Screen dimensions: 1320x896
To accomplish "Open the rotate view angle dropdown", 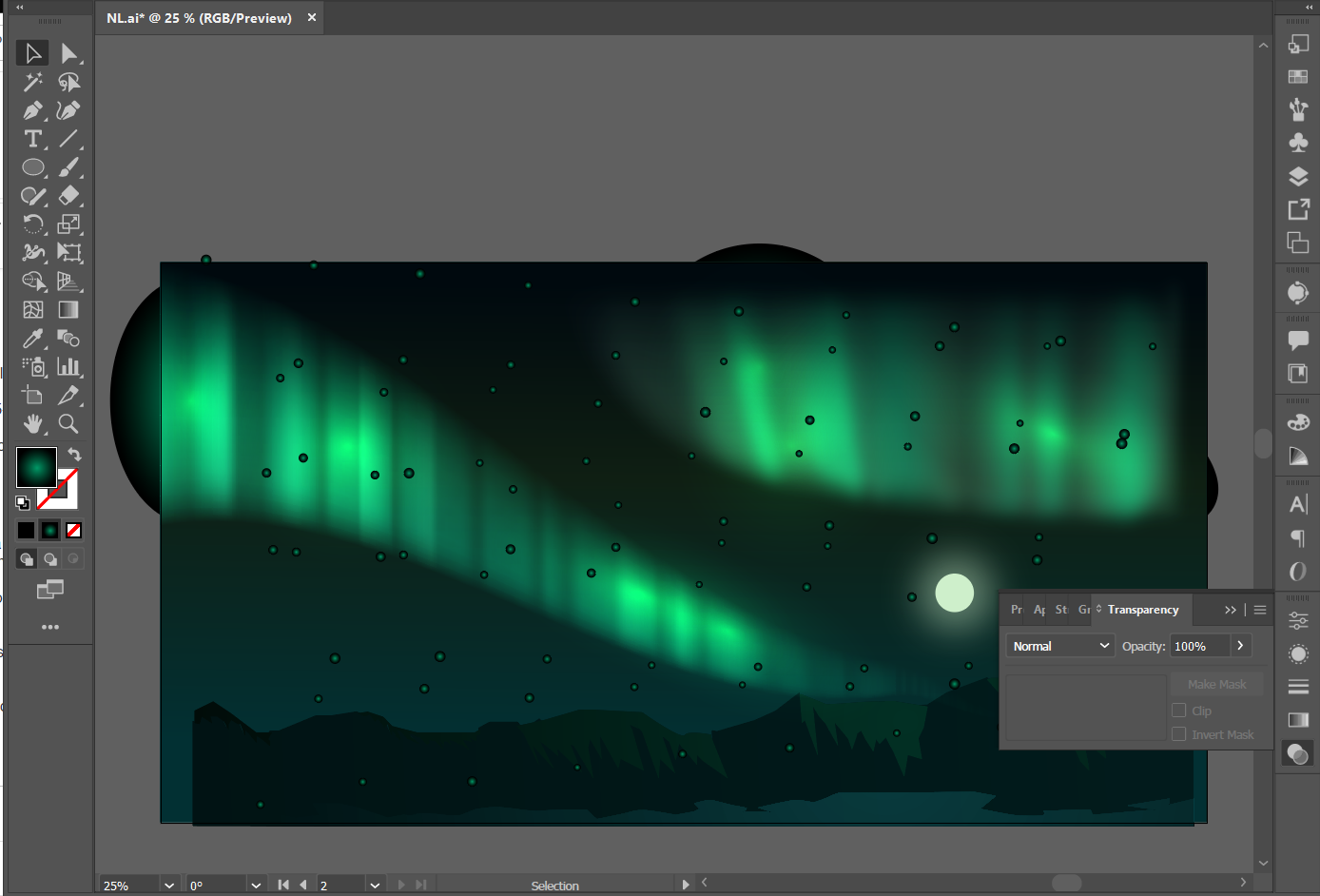I will [256, 885].
